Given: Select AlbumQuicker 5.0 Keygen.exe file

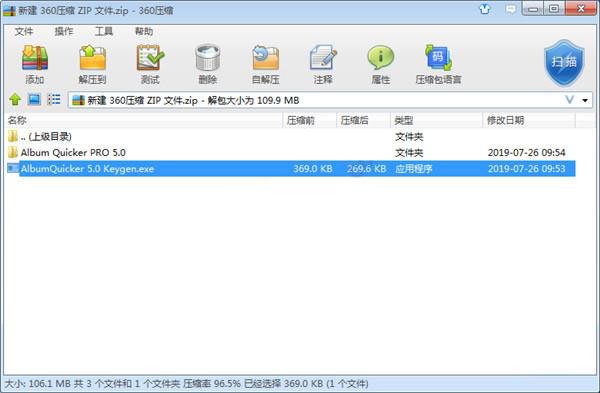Looking at the screenshot, I should pos(291,168).
